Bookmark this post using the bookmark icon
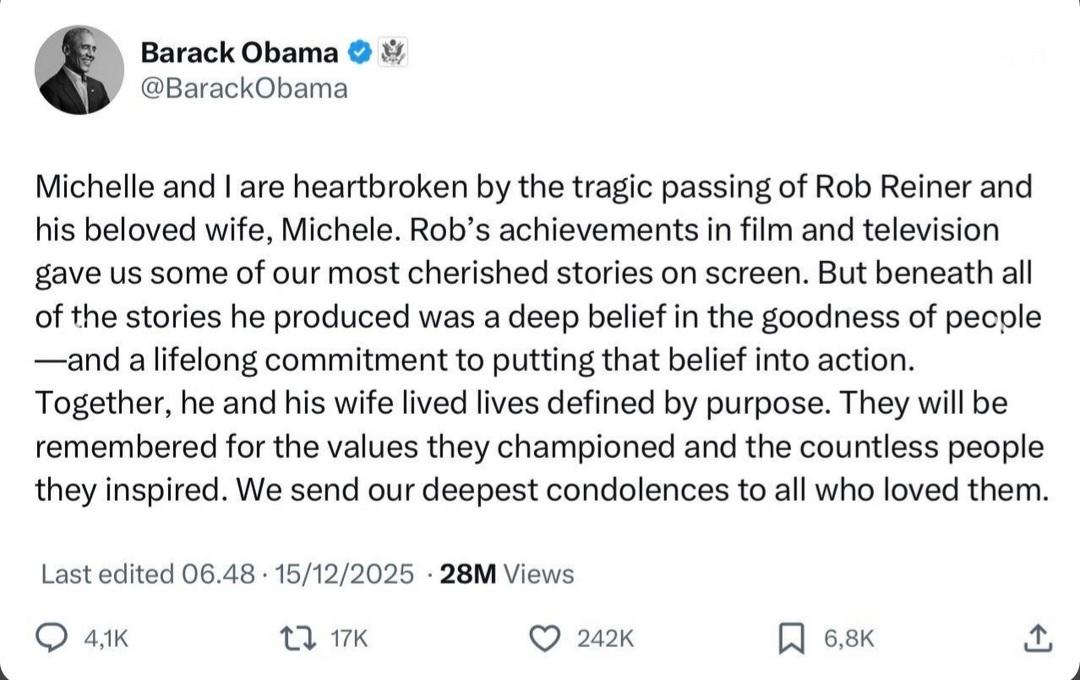1080x680 pixels. point(792,637)
